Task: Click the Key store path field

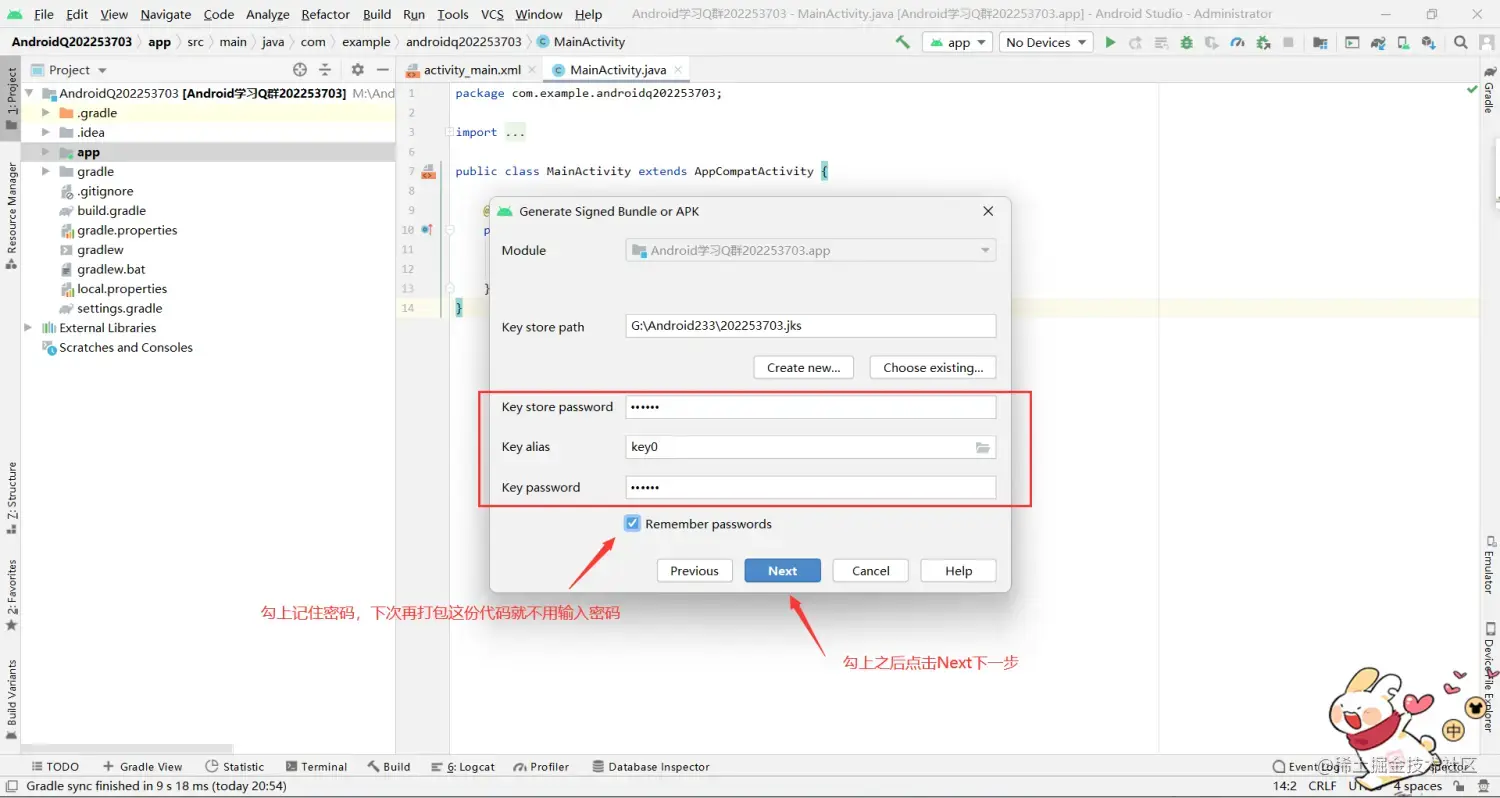Action: click(811, 326)
